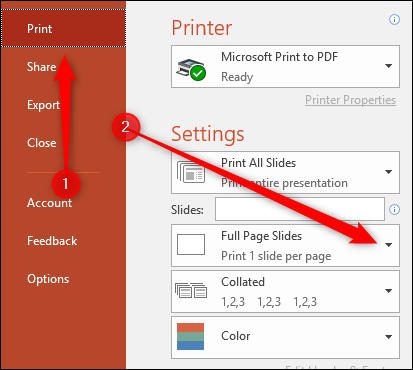413x370 pixels.
Task: Choose Export from the sidebar
Action: (43, 105)
